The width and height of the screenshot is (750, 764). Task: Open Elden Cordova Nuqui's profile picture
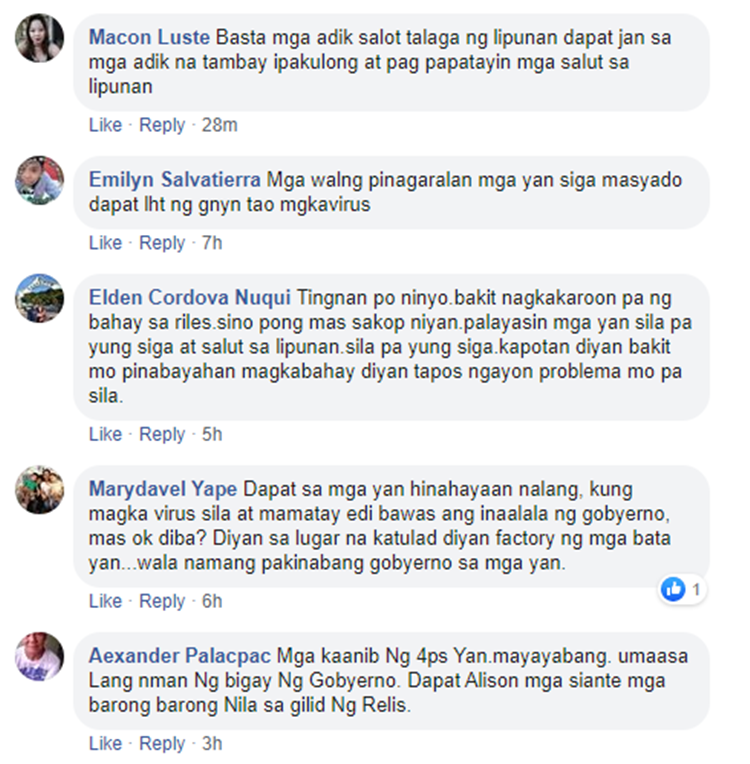[39, 298]
